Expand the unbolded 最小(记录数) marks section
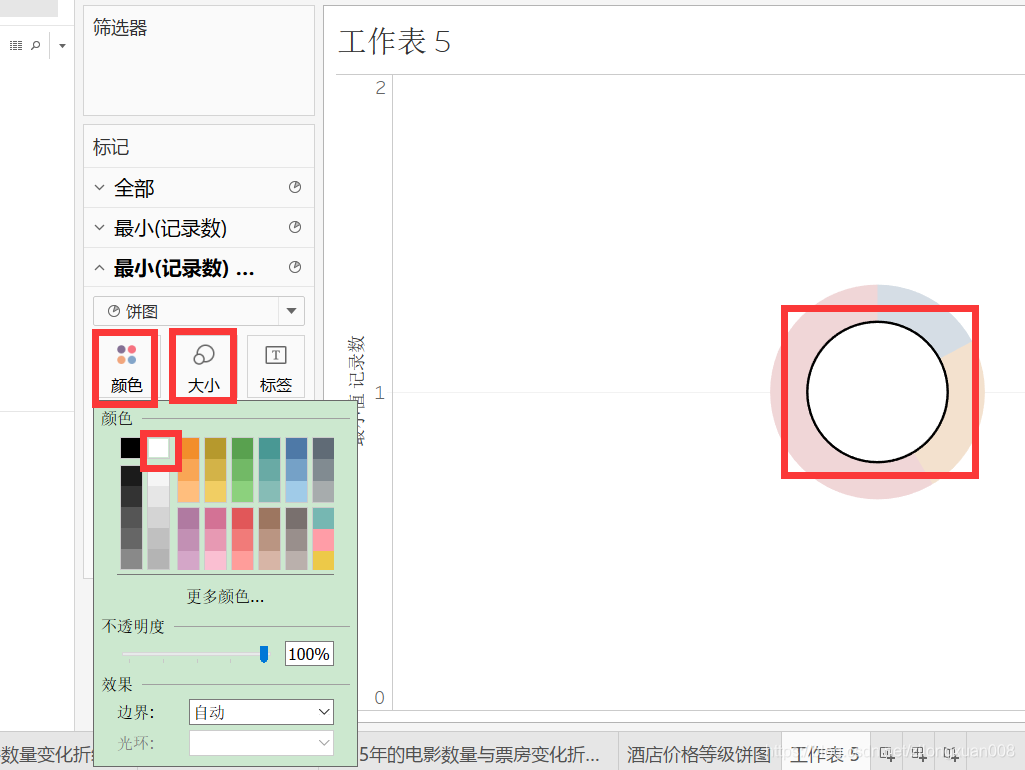 pos(99,227)
